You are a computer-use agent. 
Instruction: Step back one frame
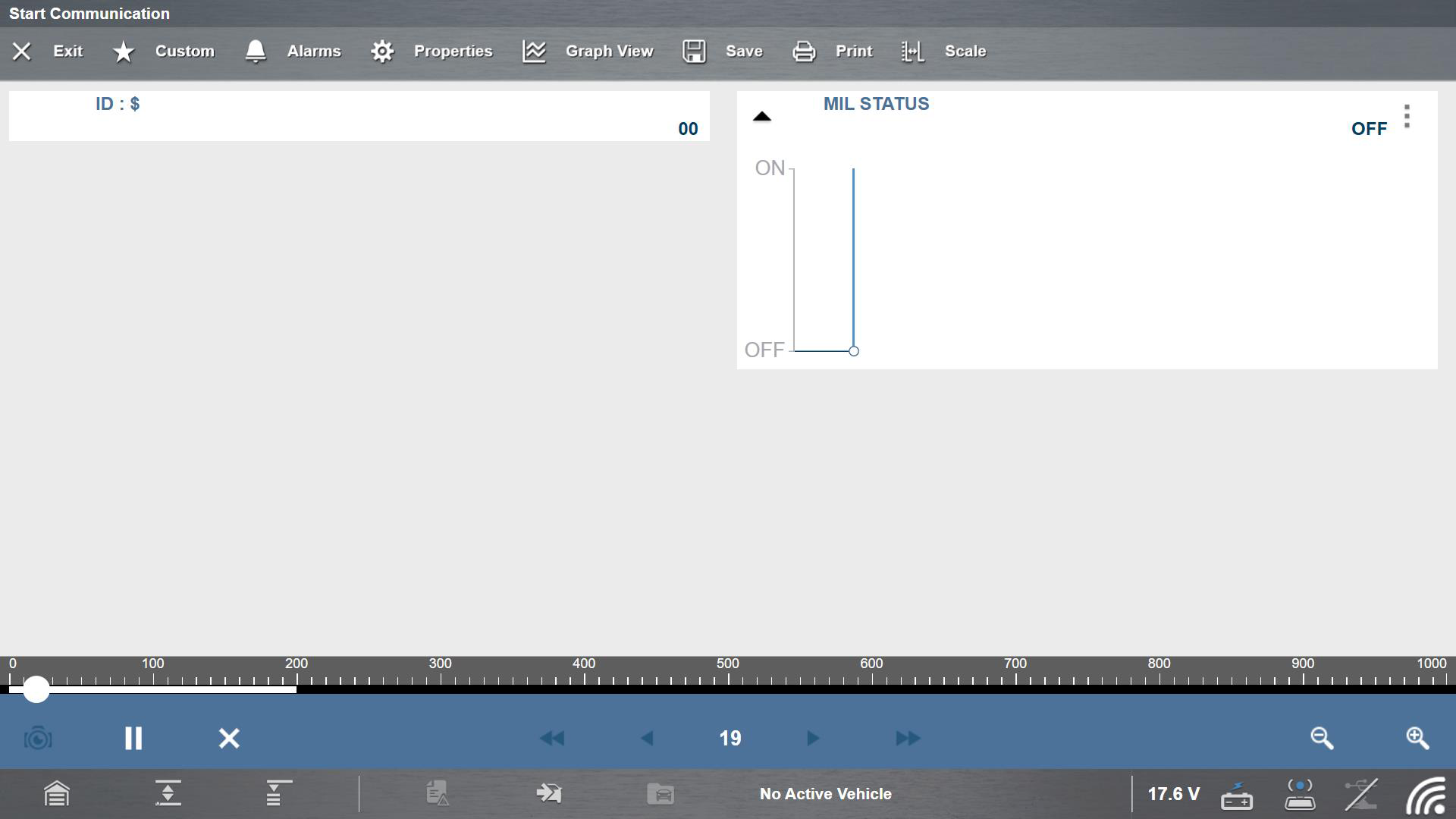pos(647,738)
